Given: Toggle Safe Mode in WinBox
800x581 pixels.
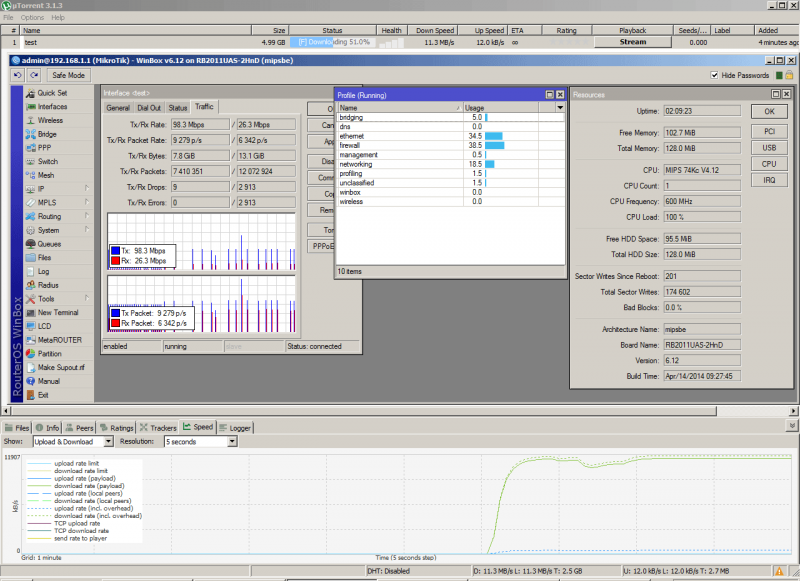Looking at the screenshot, I should point(68,75).
